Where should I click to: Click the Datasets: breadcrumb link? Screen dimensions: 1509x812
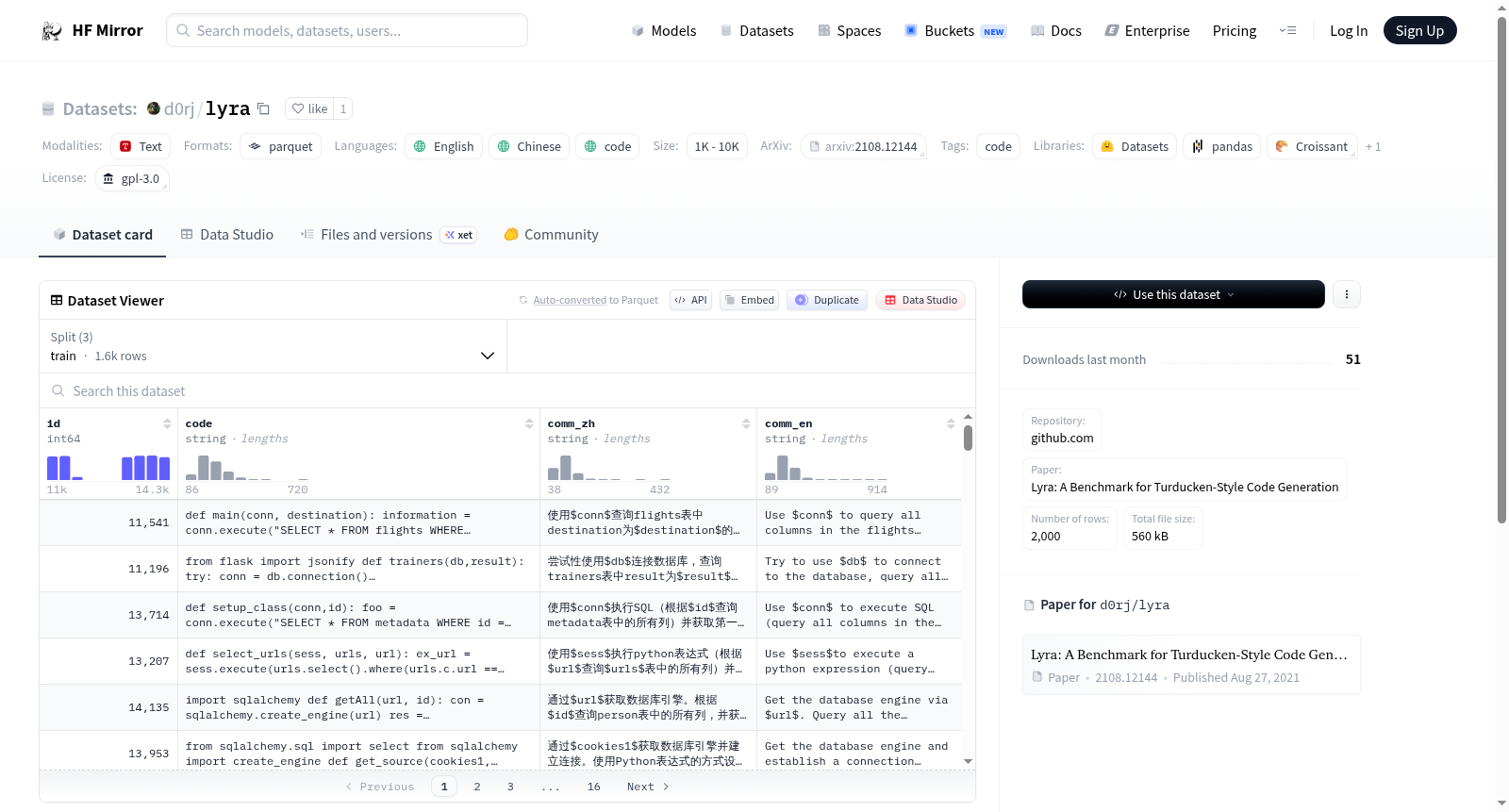point(99,108)
